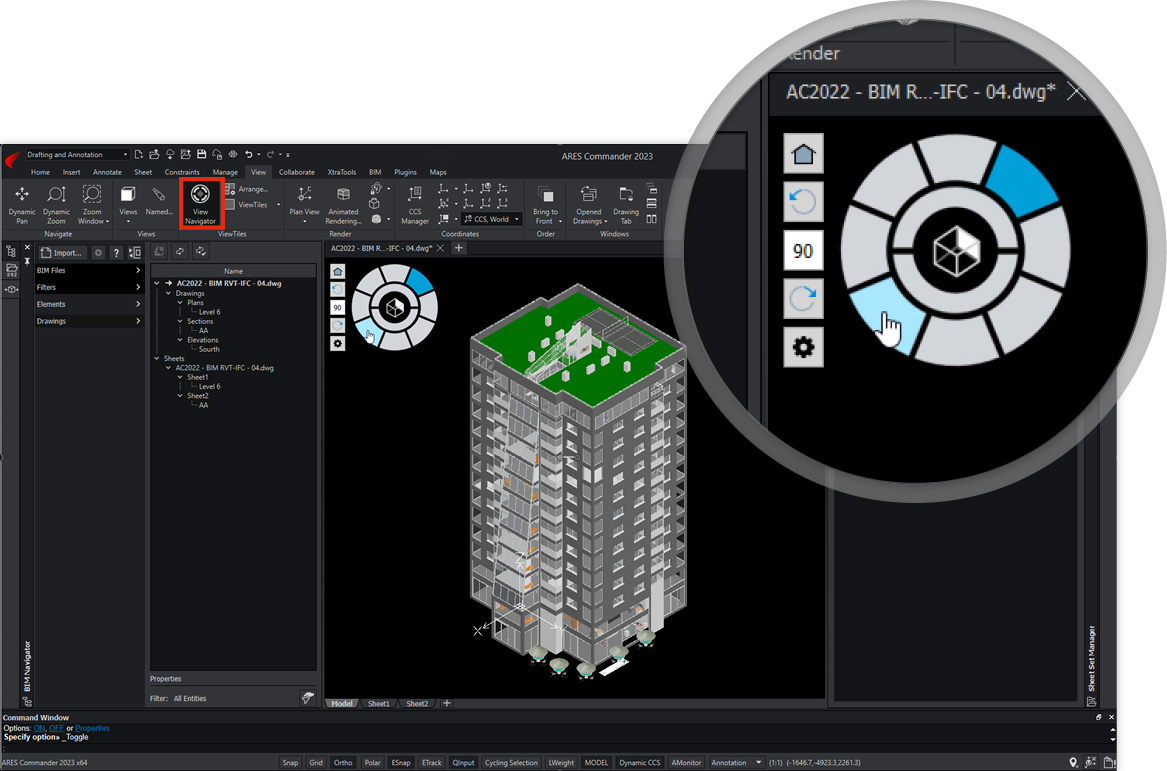Open the CCS Manager
The width and height of the screenshot is (1167, 771).
[x=415, y=205]
